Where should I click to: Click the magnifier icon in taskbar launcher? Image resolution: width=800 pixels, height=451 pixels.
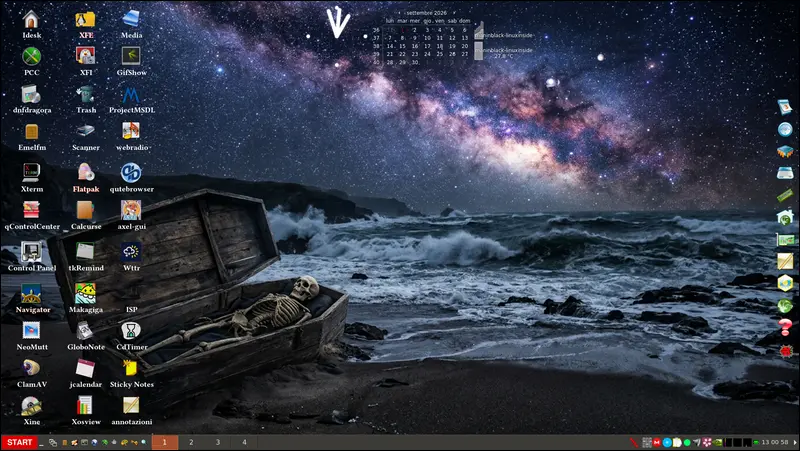[144, 442]
